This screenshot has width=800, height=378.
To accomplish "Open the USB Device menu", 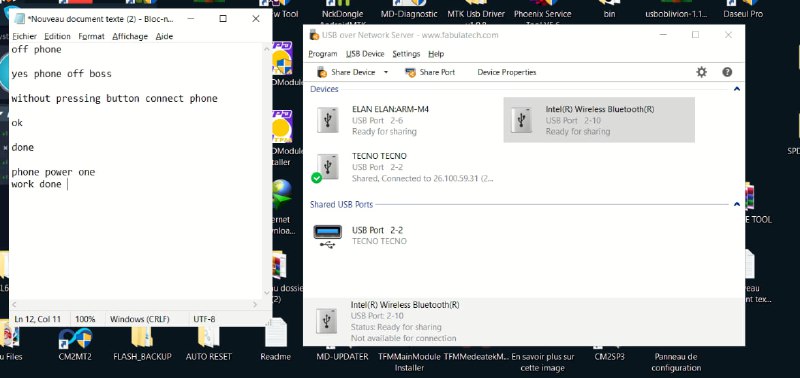I will point(365,54).
